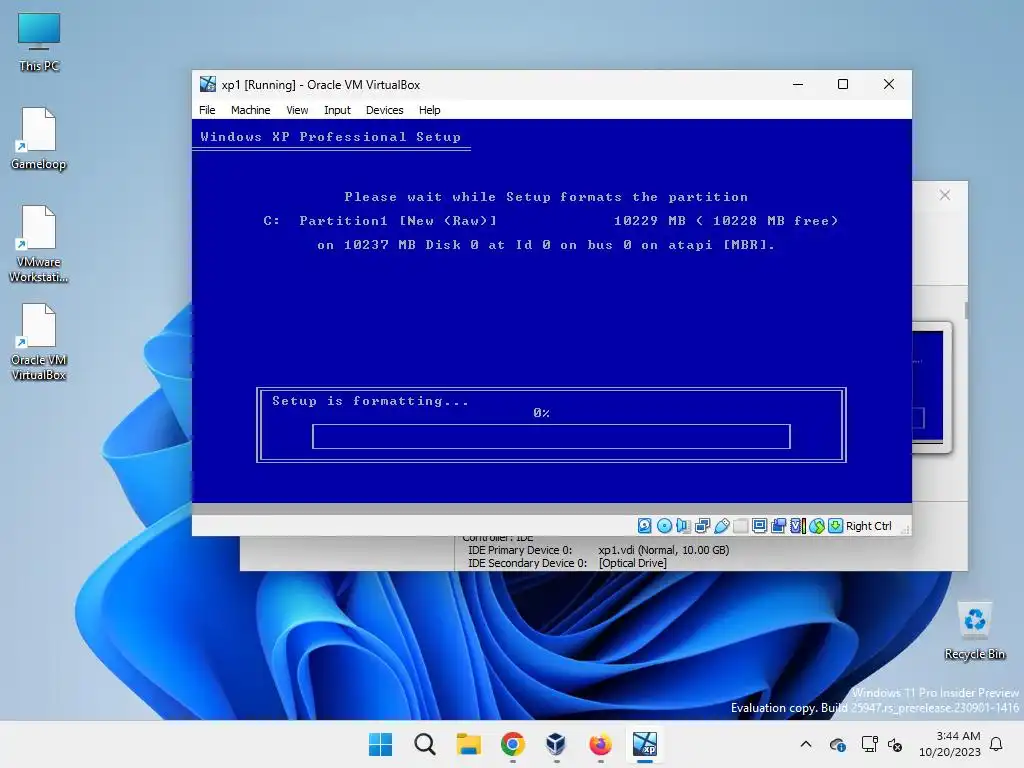Click the network tray icon
The height and width of the screenshot is (768, 1024).
(x=869, y=744)
